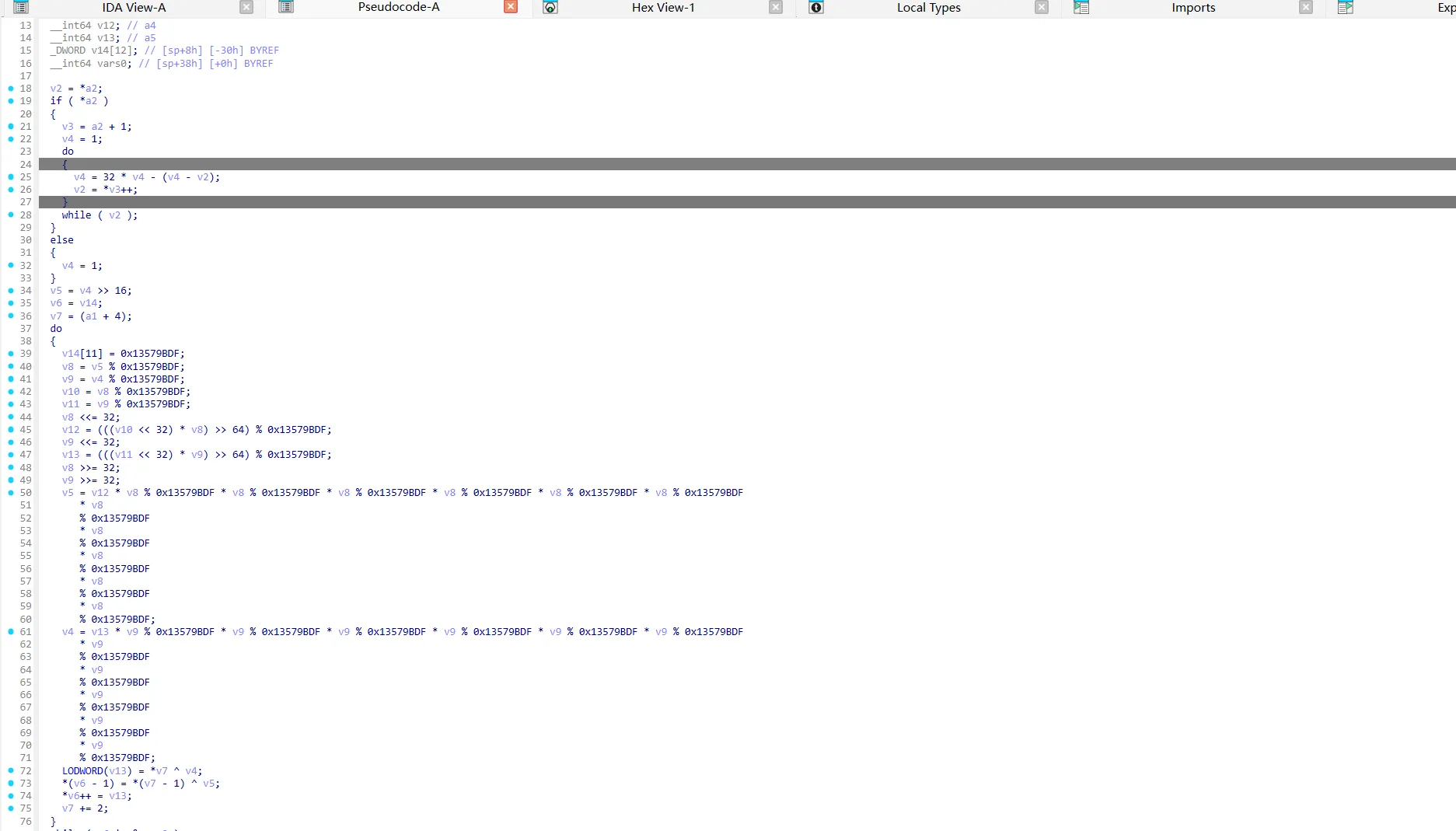Close the Pseudocode-A tab
Viewport: 1456px width, 831px height.
tap(511, 8)
